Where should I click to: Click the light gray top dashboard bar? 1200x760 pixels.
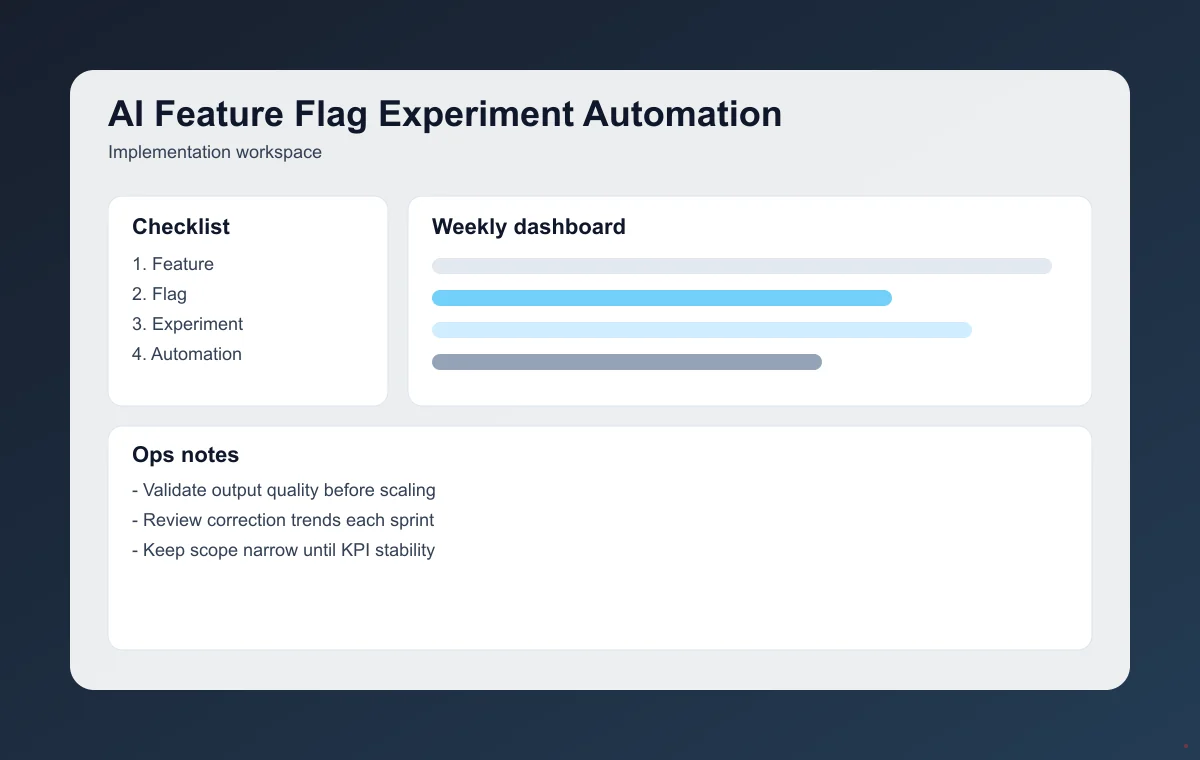[x=740, y=265]
